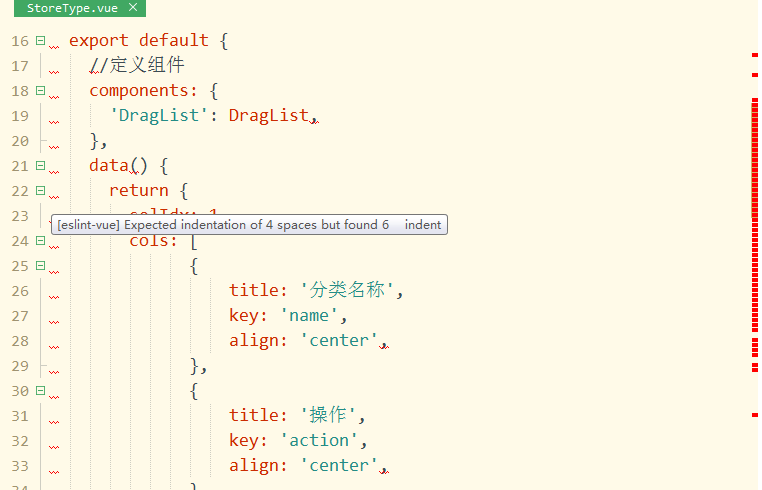The height and width of the screenshot is (490, 762).
Task: Collapse the data() function at line 21
Action: click(41, 166)
